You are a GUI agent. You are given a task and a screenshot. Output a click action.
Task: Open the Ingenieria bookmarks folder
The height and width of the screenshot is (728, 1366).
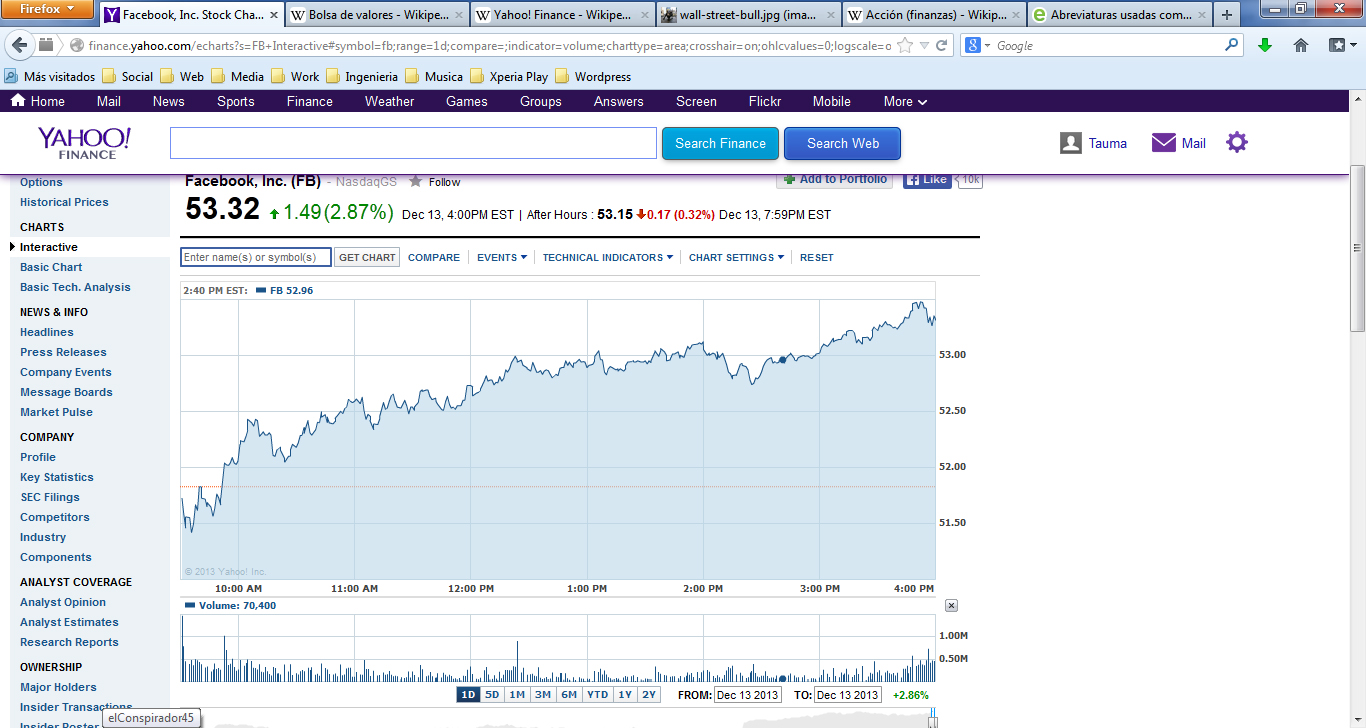pyautogui.click(x=361, y=76)
